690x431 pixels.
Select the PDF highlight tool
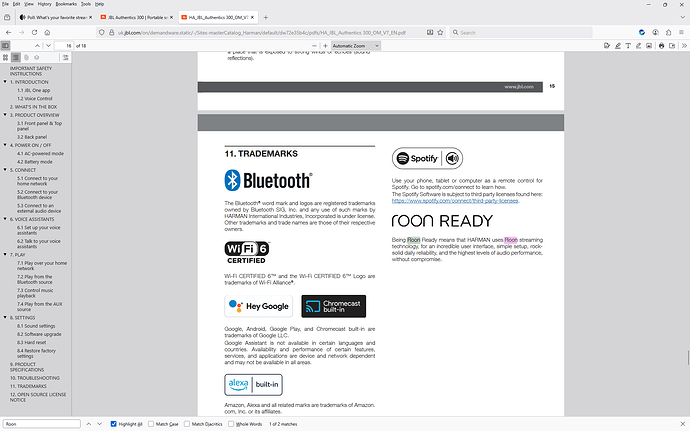tap(617, 45)
